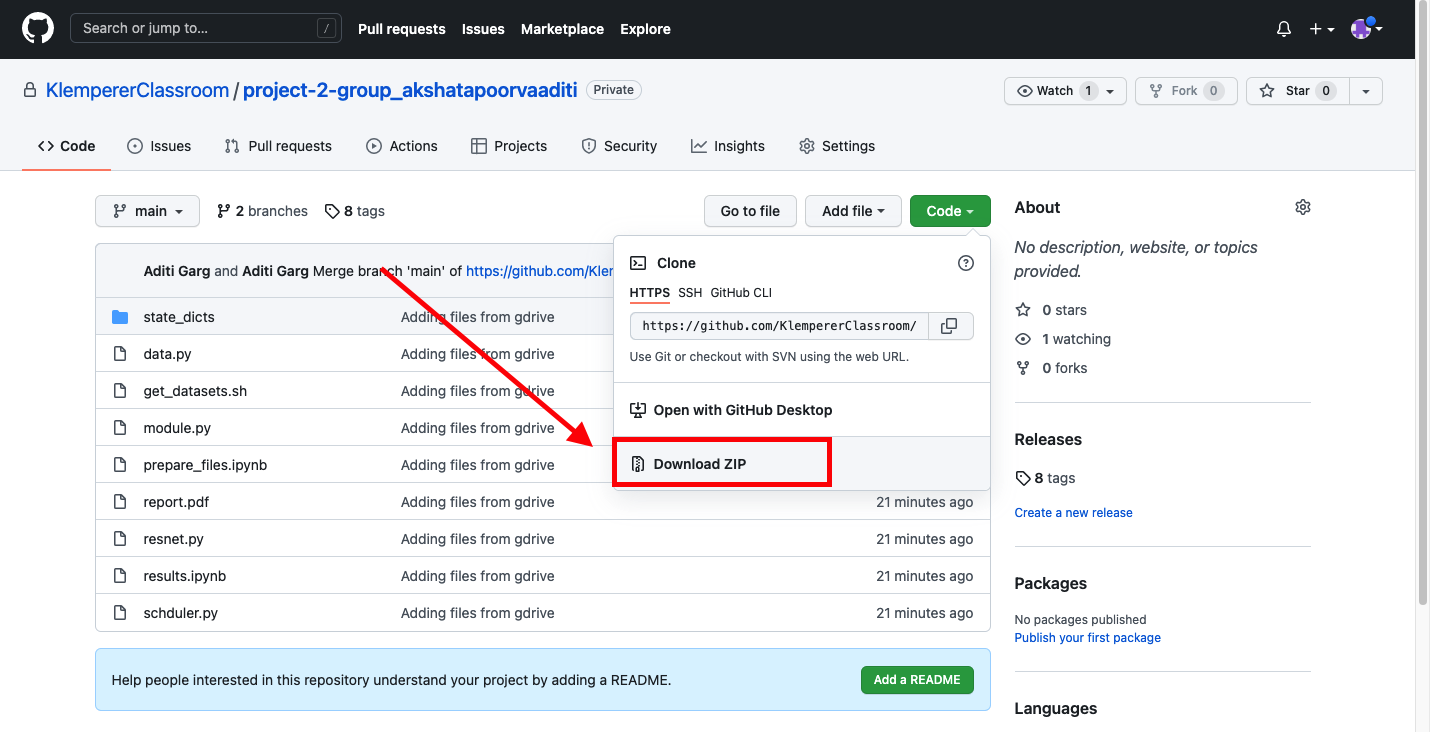Open the Watch dropdown button
This screenshot has height=732, width=1430.
pos(1065,91)
